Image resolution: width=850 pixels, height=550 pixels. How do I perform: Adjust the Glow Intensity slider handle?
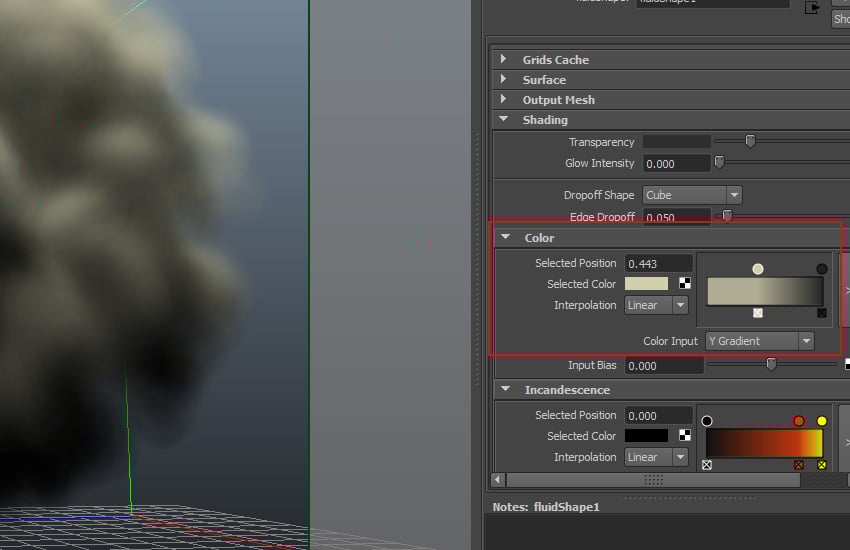(719, 162)
